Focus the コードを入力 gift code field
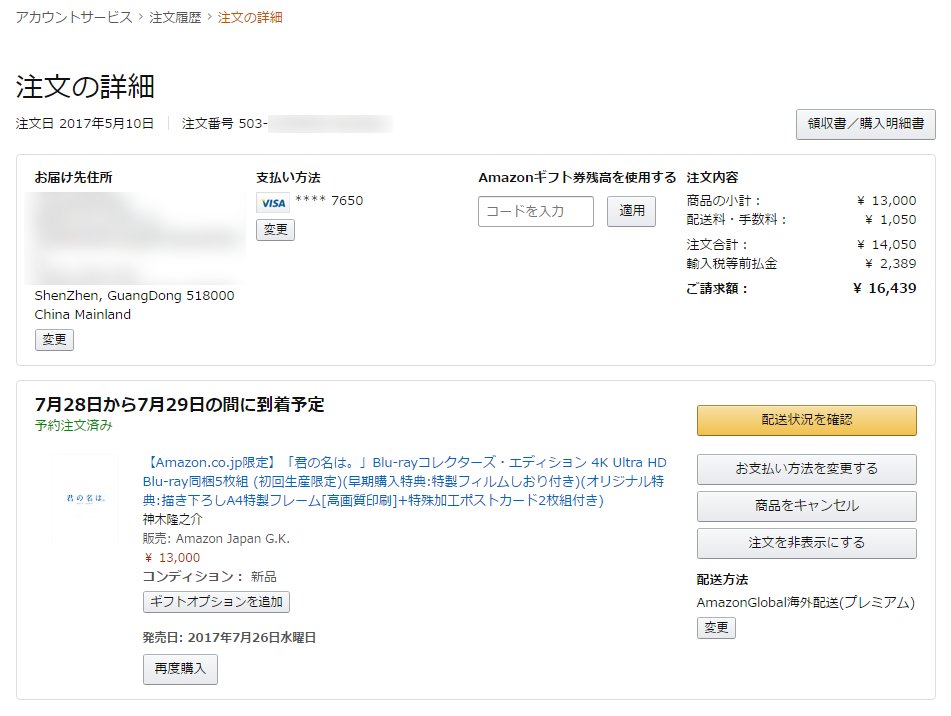The width and height of the screenshot is (951, 716). [536, 211]
